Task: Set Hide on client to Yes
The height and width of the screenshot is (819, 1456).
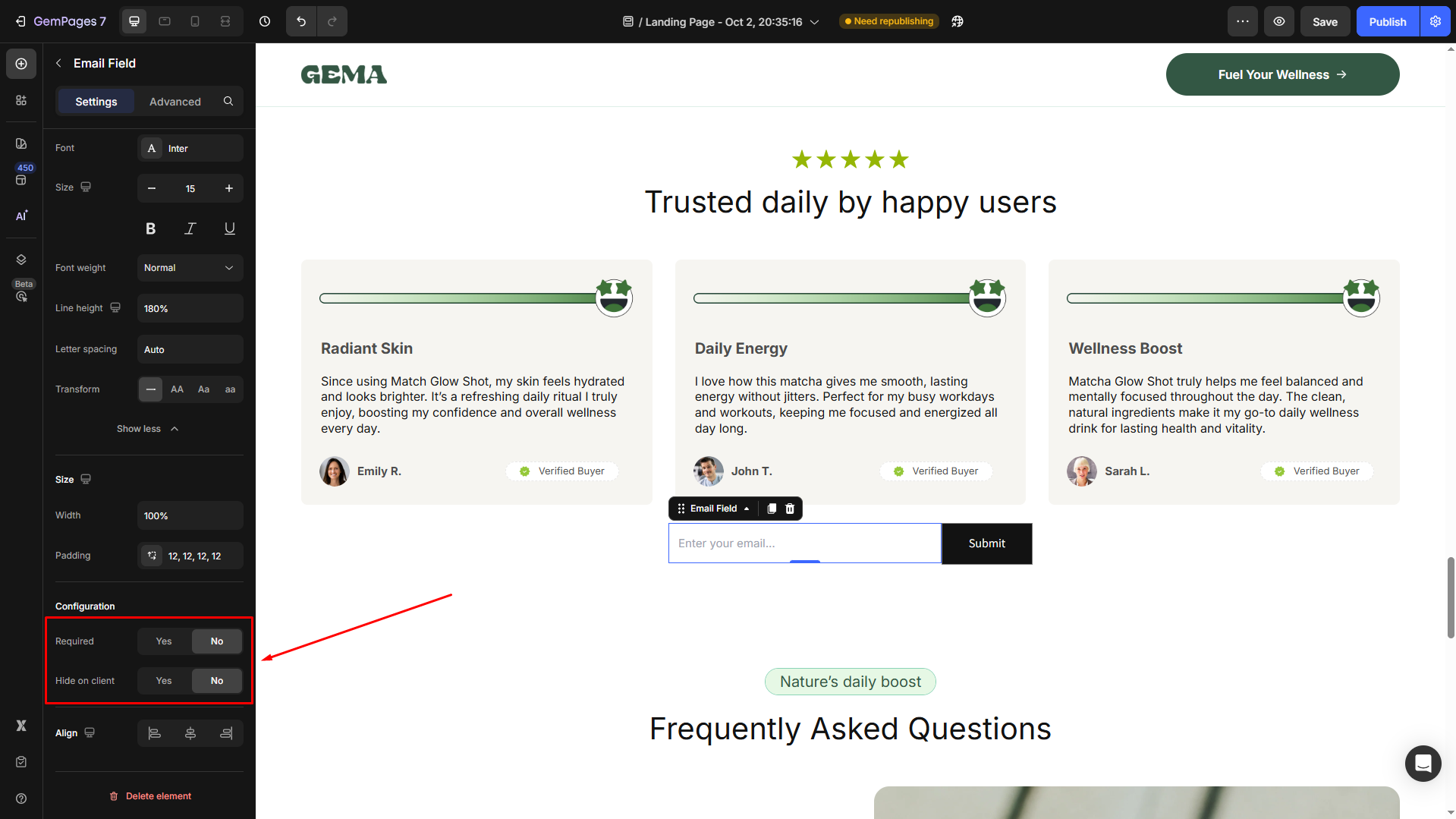Action: tap(164, 681)
